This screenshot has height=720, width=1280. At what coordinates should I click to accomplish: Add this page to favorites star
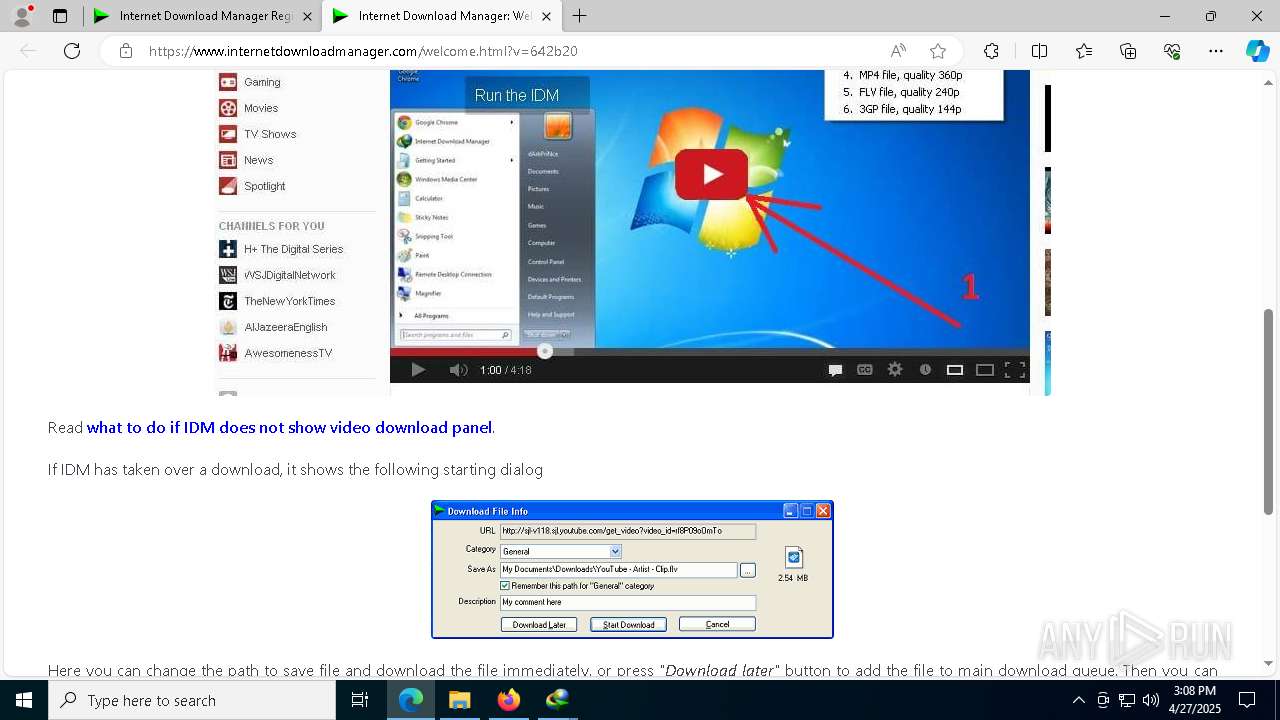pyautogui.click(x=937, y=51)
